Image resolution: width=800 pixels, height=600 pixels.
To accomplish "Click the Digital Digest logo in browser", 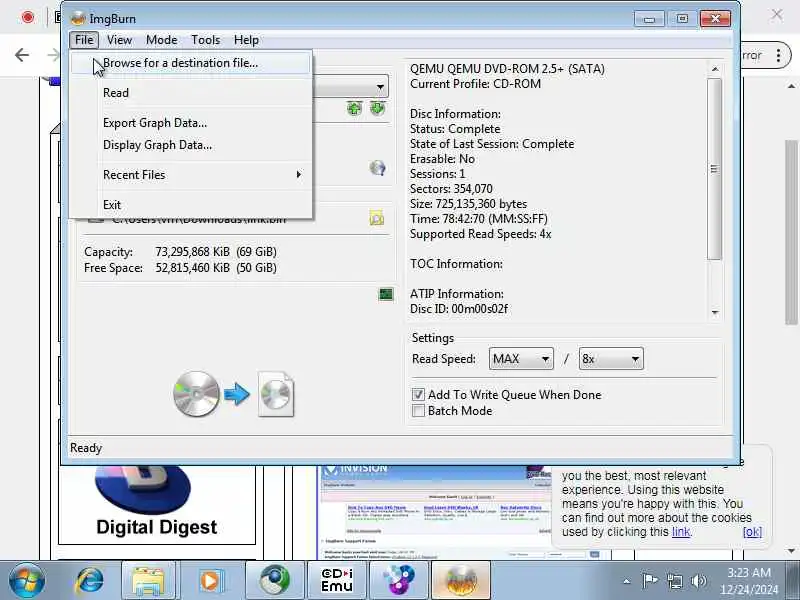I will [x=157, y=504].
